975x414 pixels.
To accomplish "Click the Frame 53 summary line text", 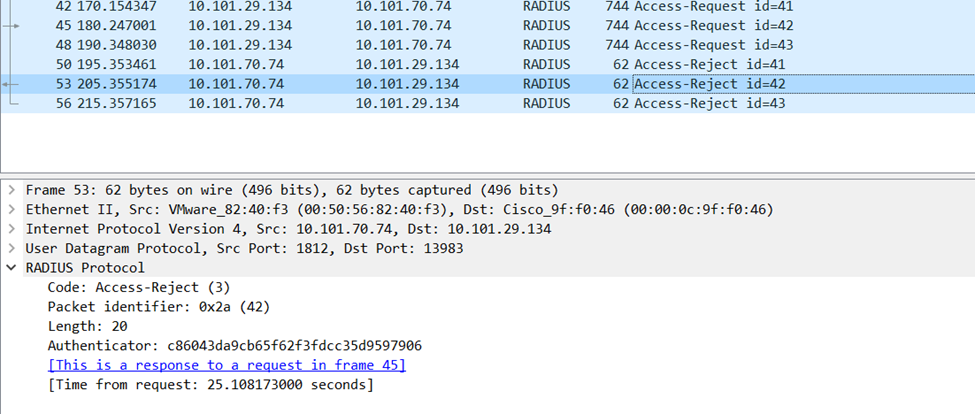I will coord(291,190).
